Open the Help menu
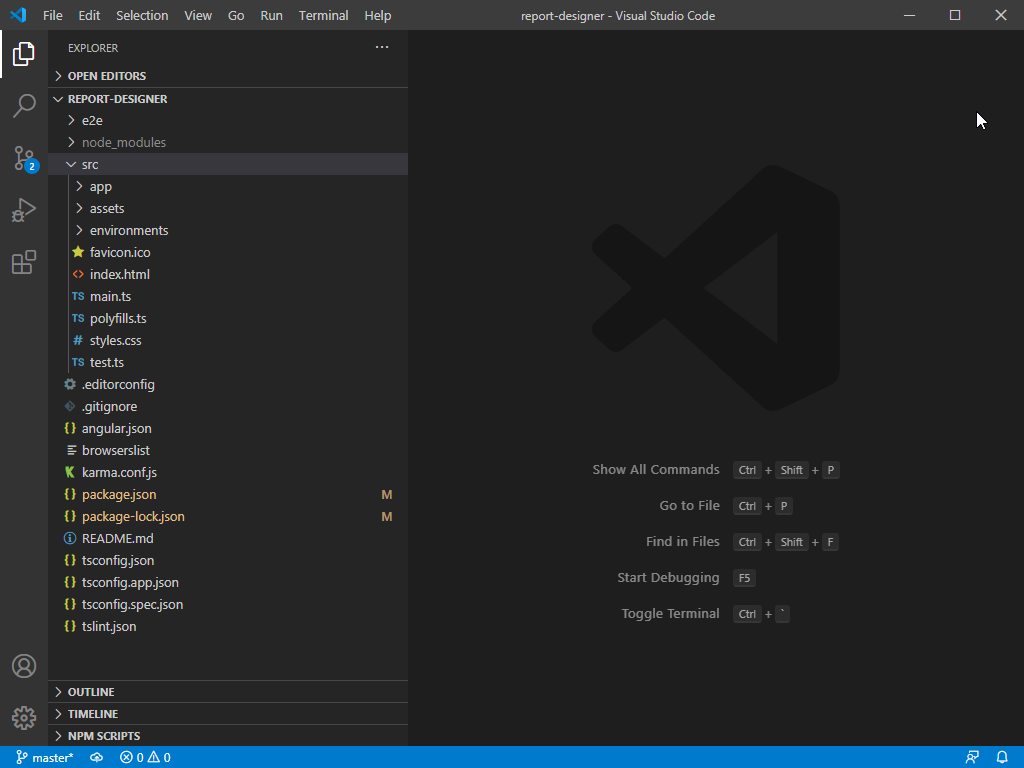The height and width of the screenshot is (768, 1024). pyautogui.click(x=377, y=15)
